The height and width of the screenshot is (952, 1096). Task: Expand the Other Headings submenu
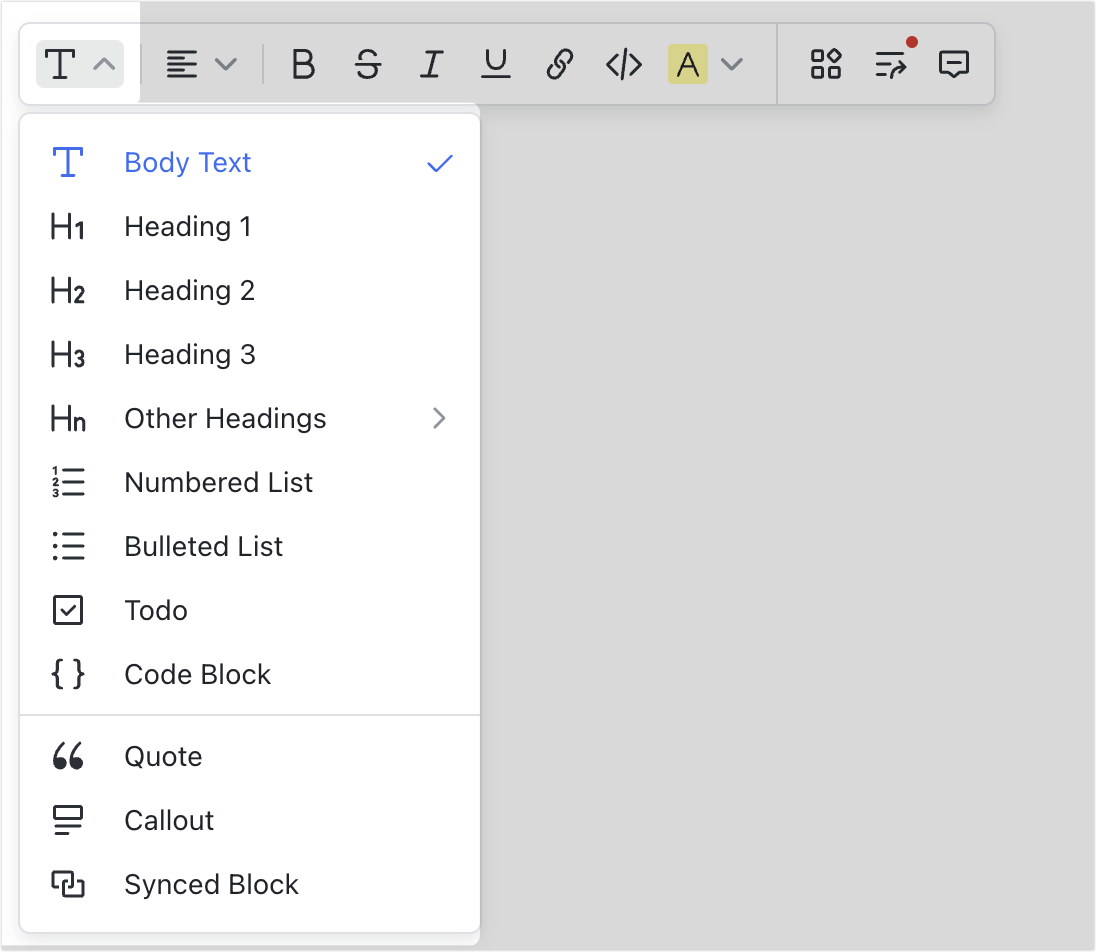click(x=225, y=418)
